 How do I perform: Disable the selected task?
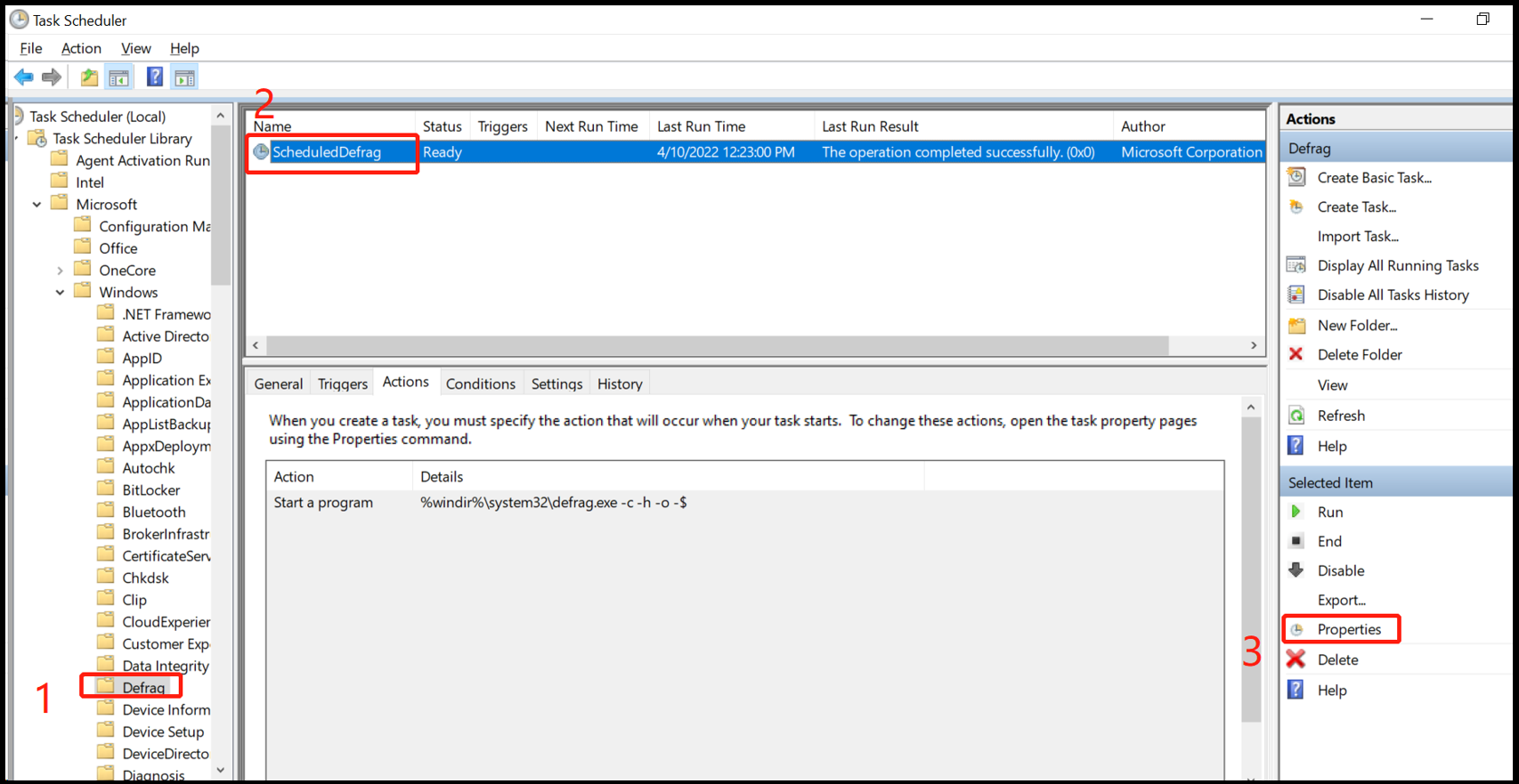(x=1340, y=570)
